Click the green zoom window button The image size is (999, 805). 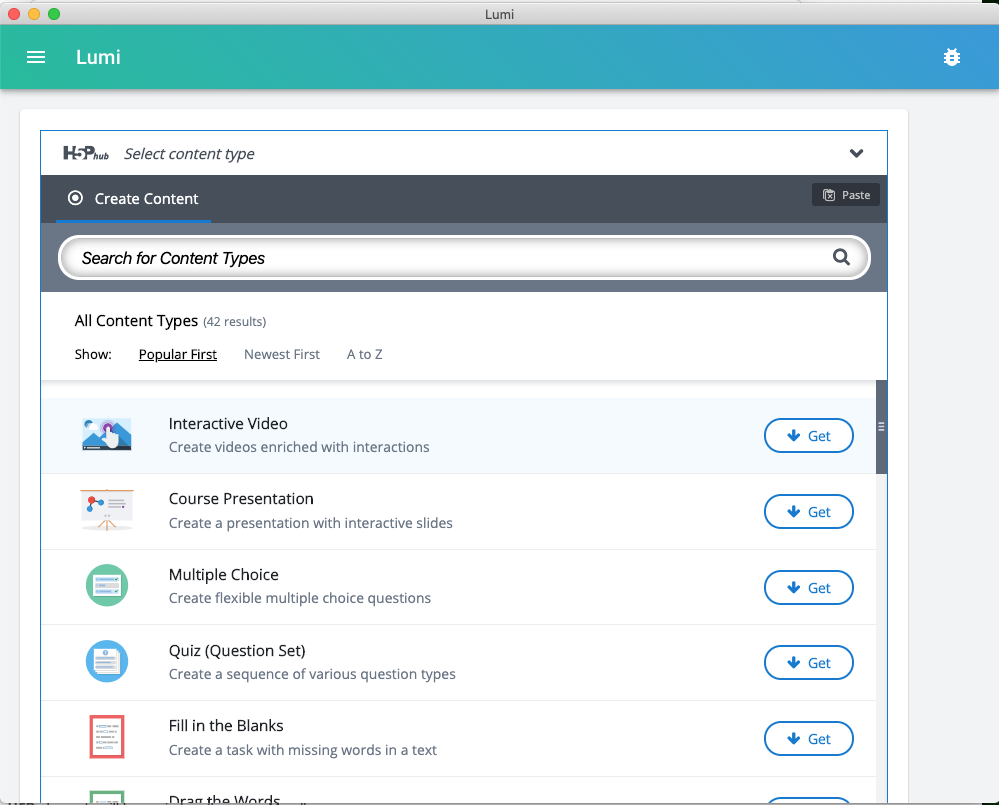point(54,14)
